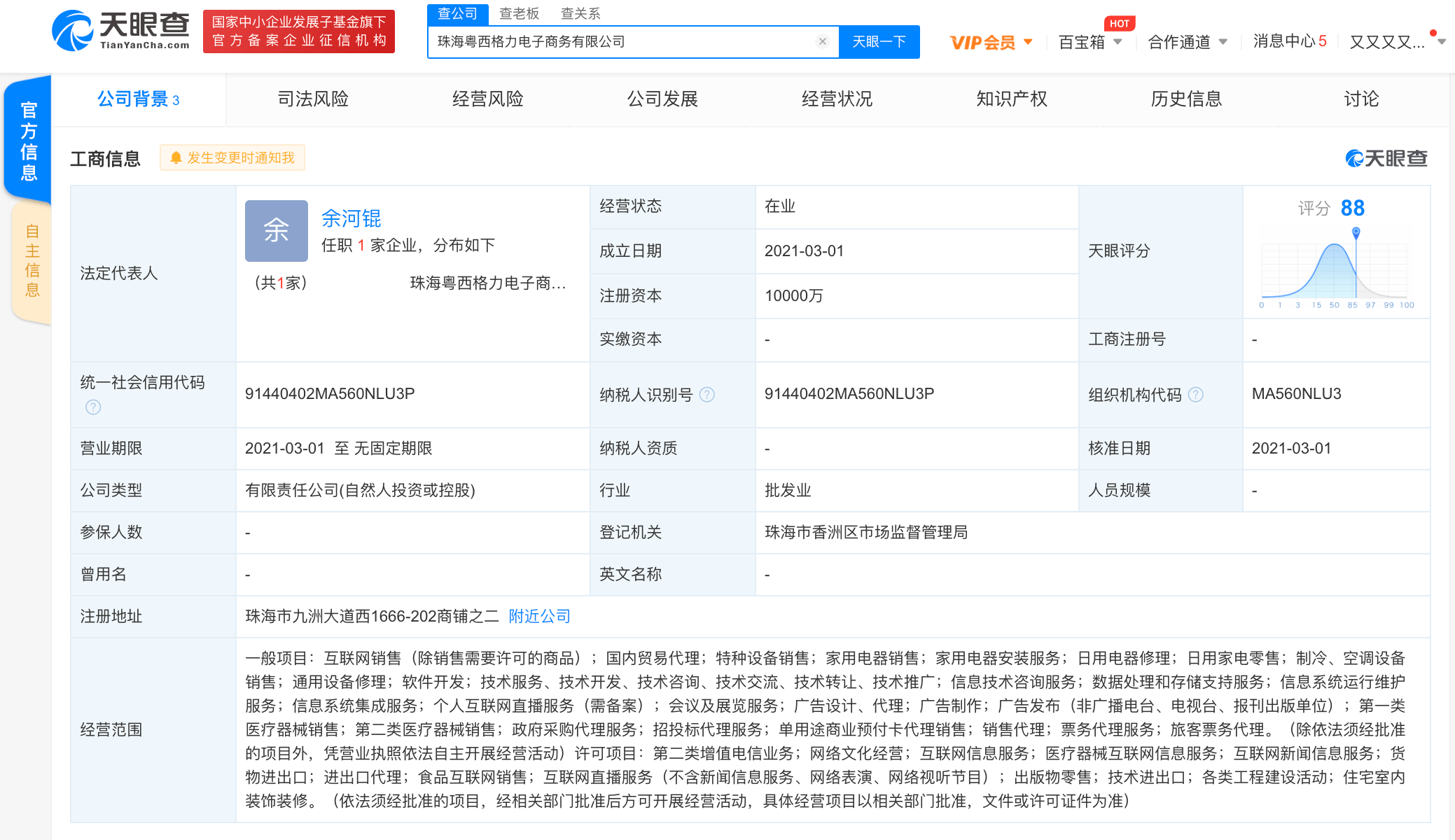Click 发生变更时通知我 bell button
The height and width of the screenshot is (840, 1455).
232,158
